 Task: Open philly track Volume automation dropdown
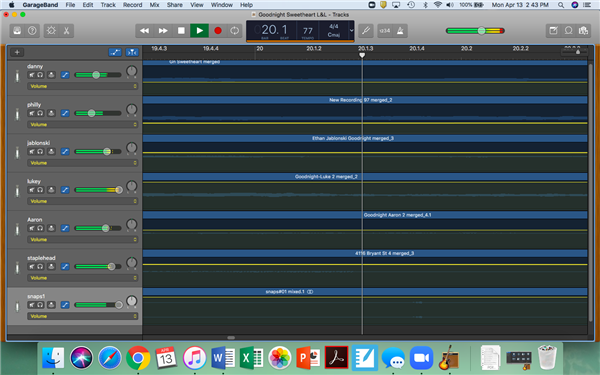(x=82, y=124)
